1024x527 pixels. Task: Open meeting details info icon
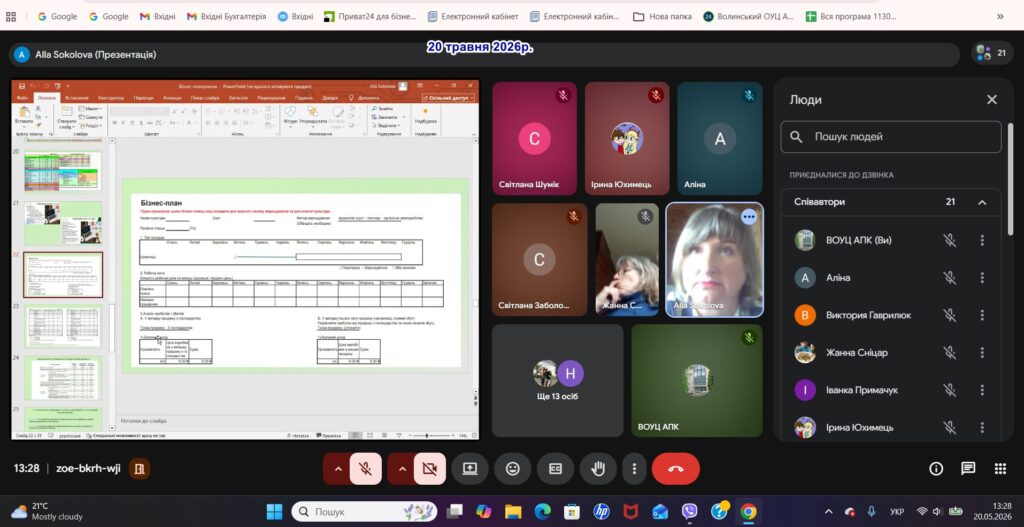[936, 469]
